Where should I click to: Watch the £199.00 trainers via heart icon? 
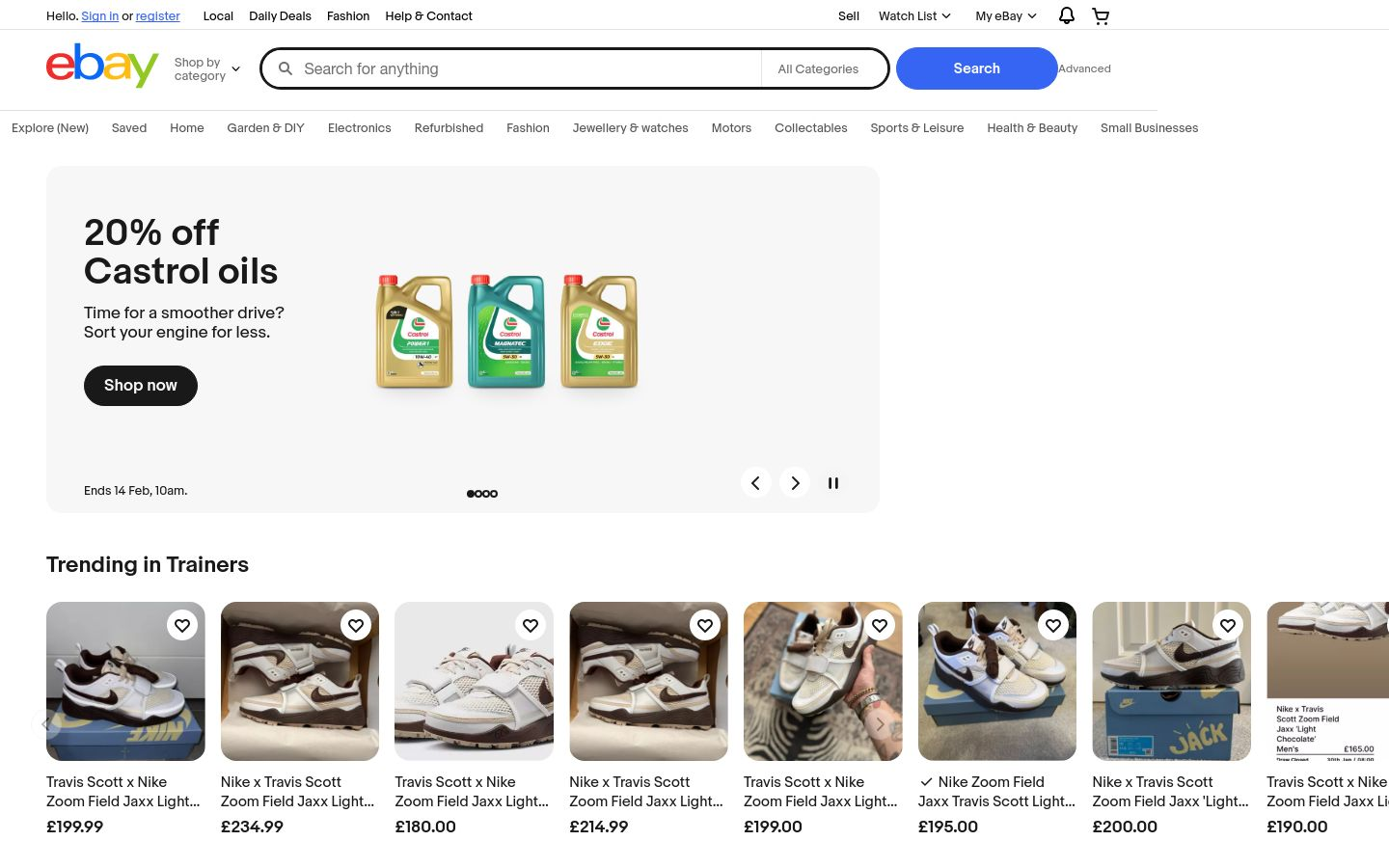click(880, 626)
